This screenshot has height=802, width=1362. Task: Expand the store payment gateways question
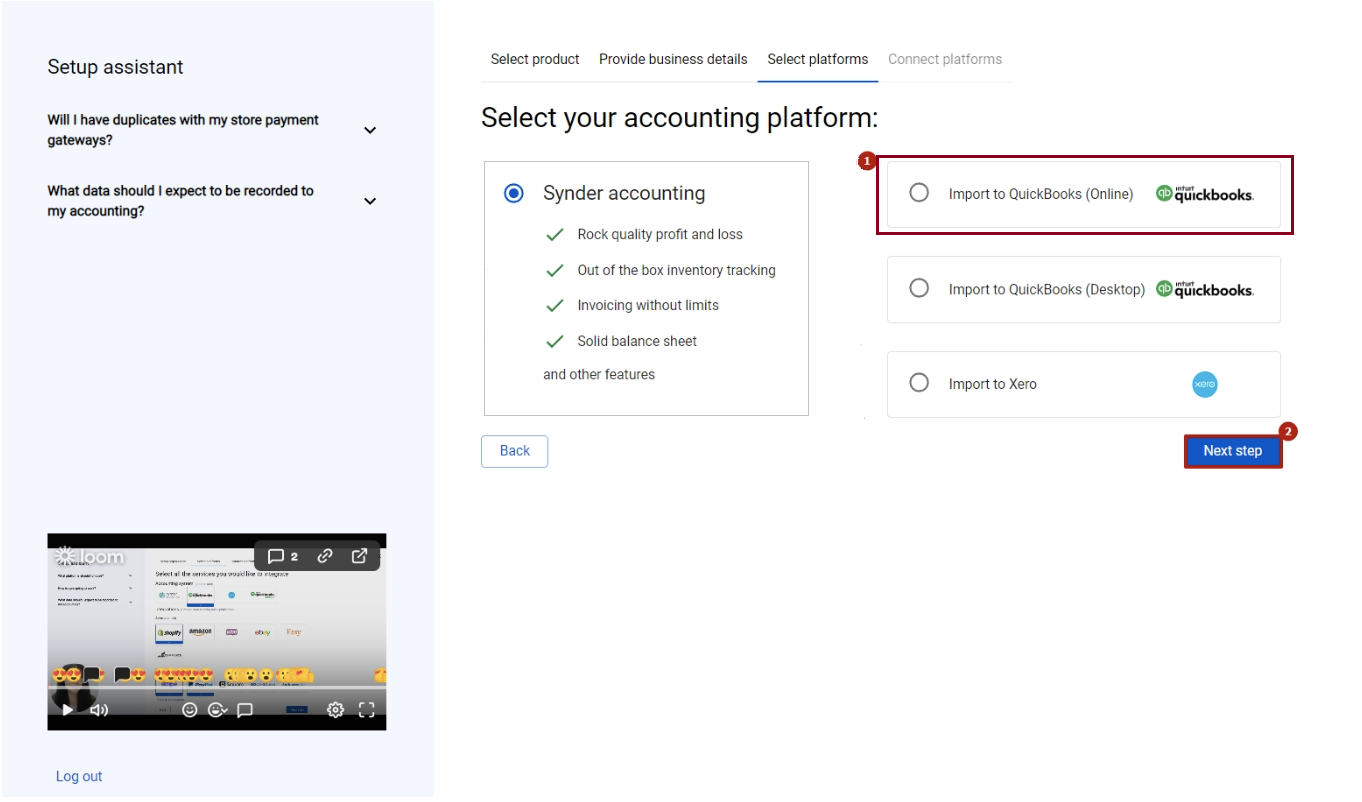coord(369,130)
